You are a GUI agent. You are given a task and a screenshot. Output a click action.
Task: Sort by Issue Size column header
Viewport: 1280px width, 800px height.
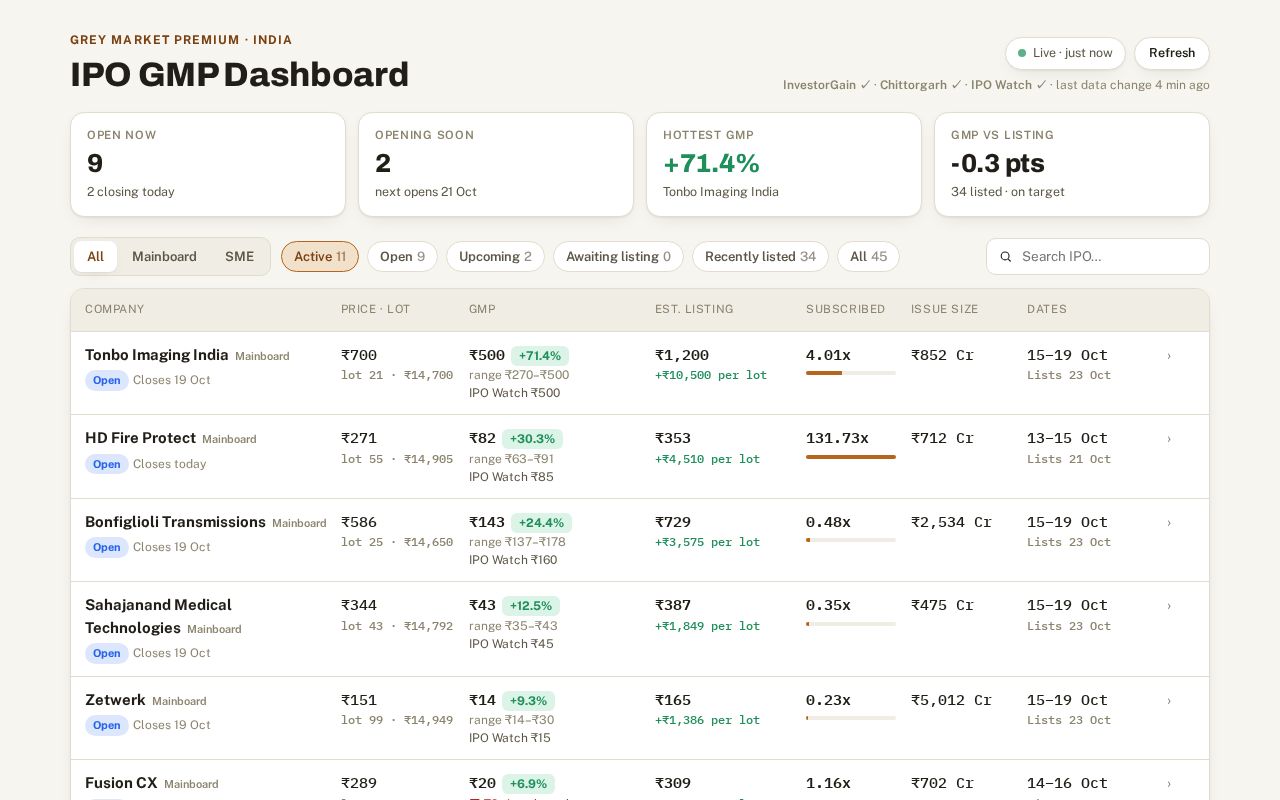pyautogui.click(x=945, y=310)
